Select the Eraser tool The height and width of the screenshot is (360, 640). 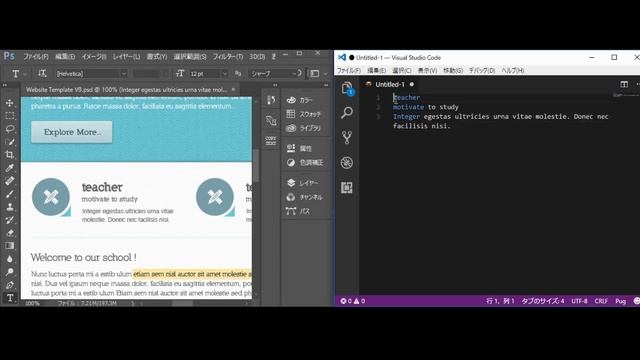(x=10, y=233)
